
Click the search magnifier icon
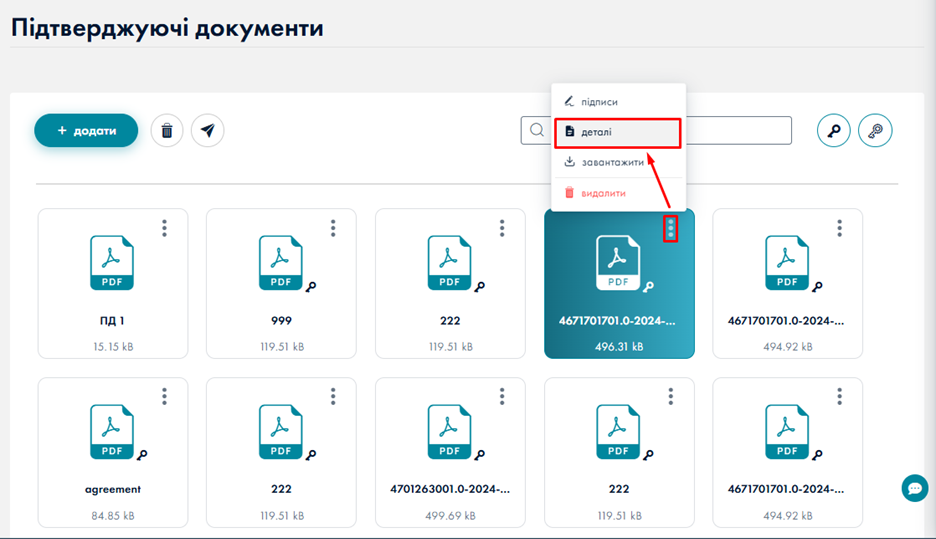pos(536,131)
